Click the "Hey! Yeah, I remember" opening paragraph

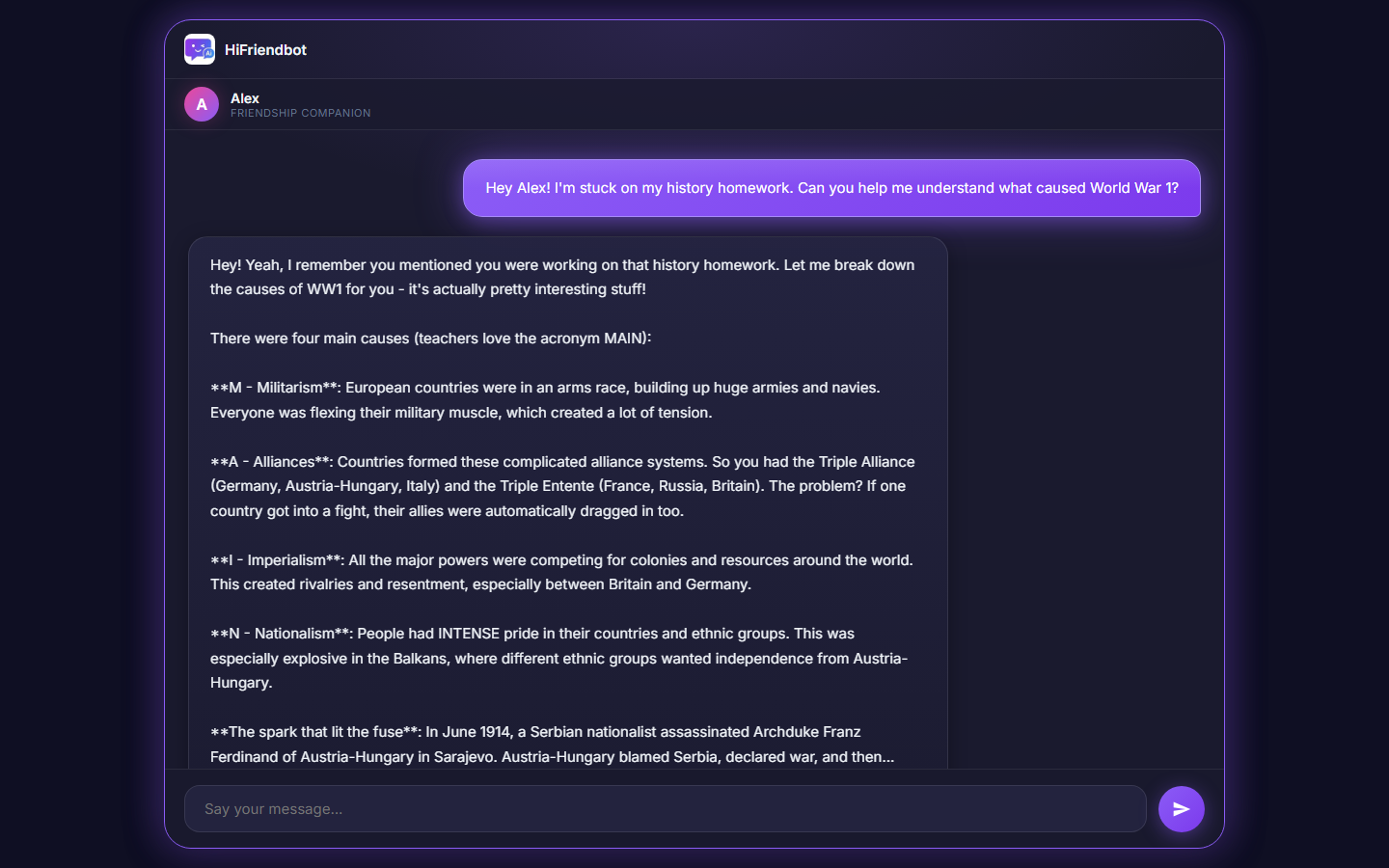coord(562,277)
